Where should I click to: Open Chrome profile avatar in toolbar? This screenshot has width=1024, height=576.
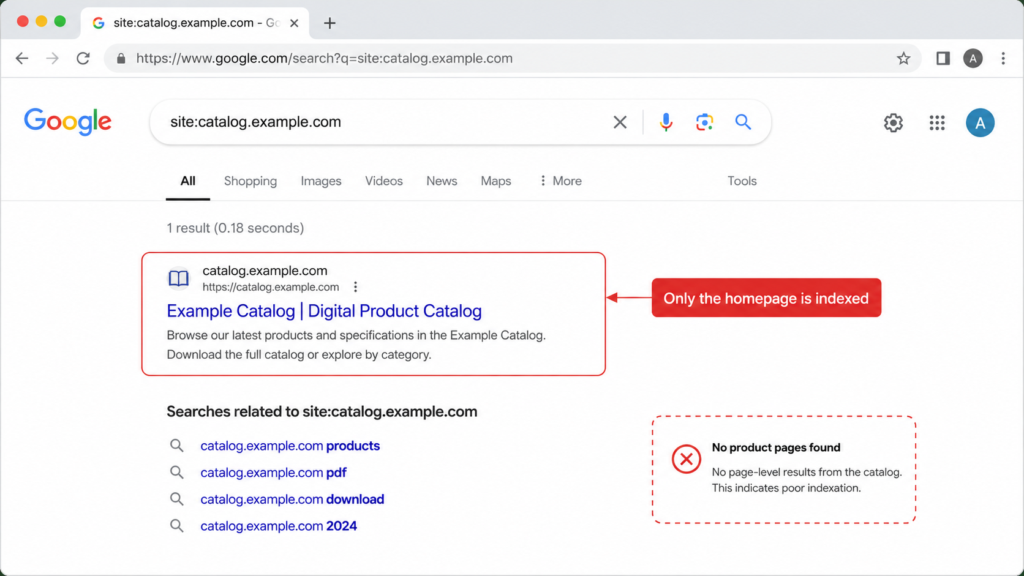pos(972,58)
